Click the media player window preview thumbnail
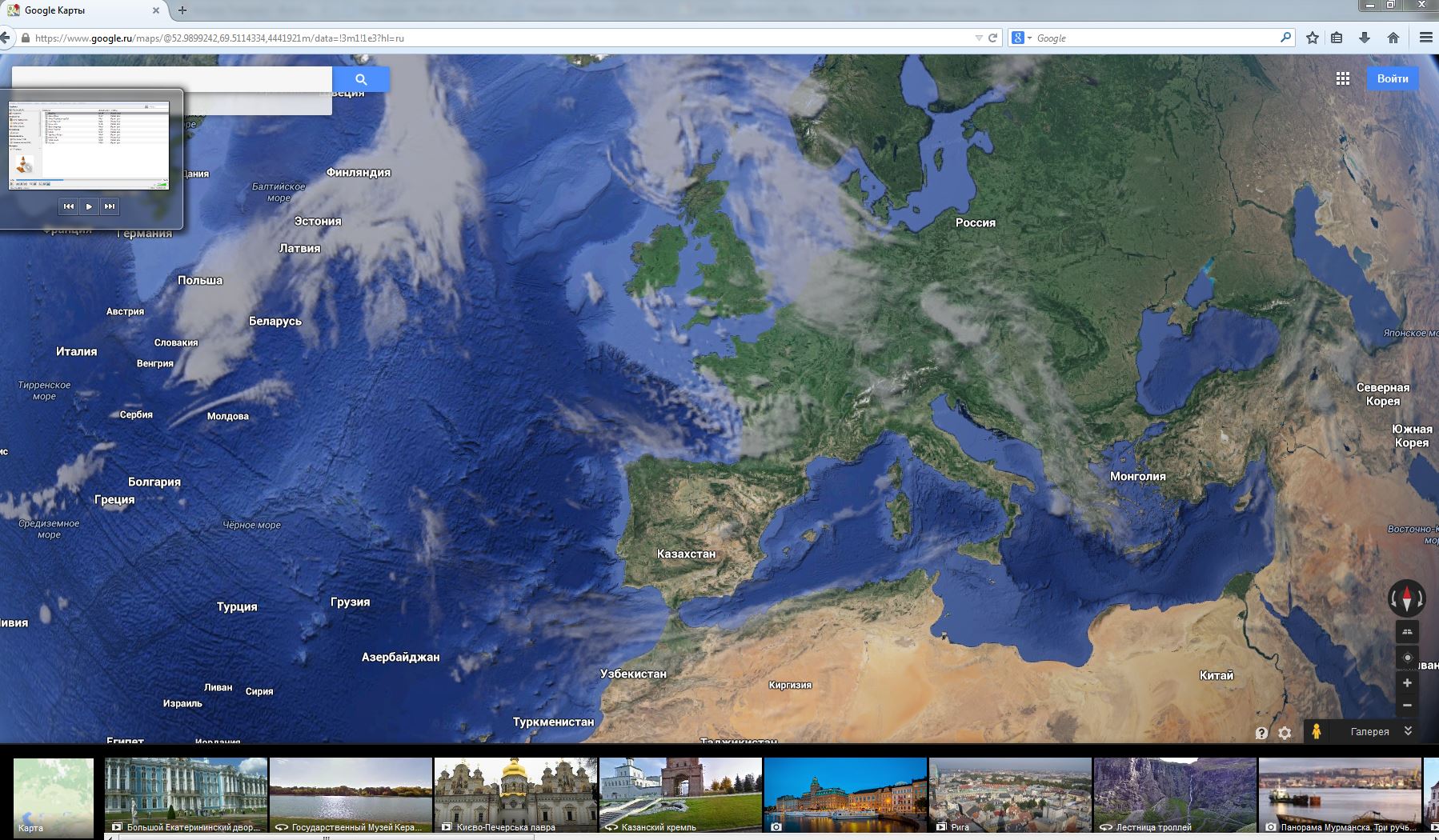This screenshot has height=840, width=1439. 89,145
